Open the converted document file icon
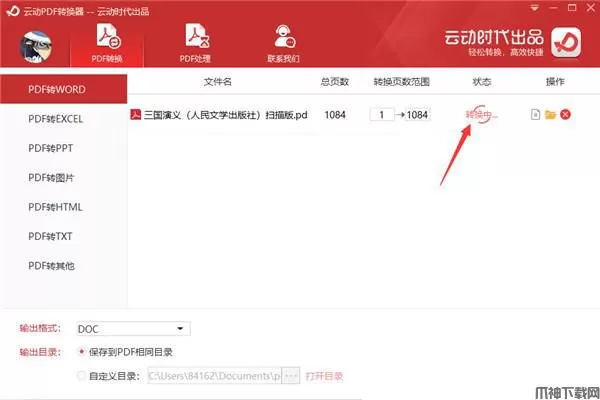The width and height of the screenshot is (600, 400). pyautogui.click(x=535, y=114)
